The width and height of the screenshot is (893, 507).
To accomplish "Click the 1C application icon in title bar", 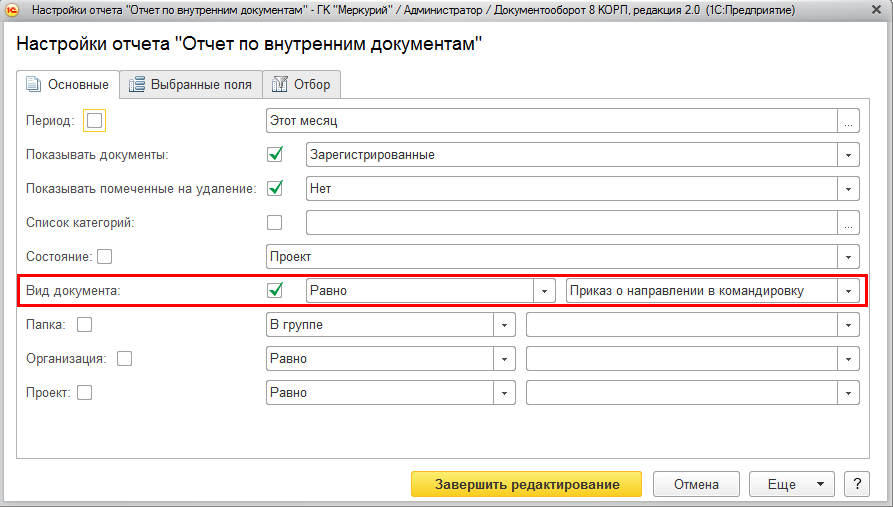I will (x=12, y=11).
